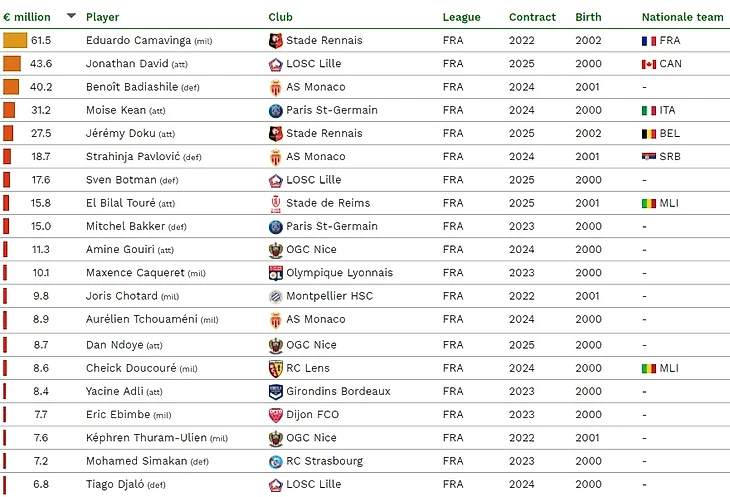This screenshot has width=730, height=497.
Task: Open the Girondins Bordeaux club link
Action: tap(338, 391)
